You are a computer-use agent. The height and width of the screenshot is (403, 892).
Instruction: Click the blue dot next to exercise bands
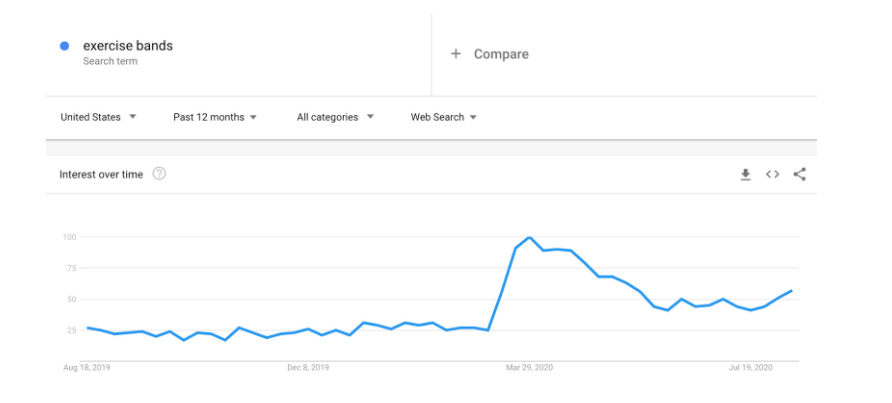click(65, 46)
